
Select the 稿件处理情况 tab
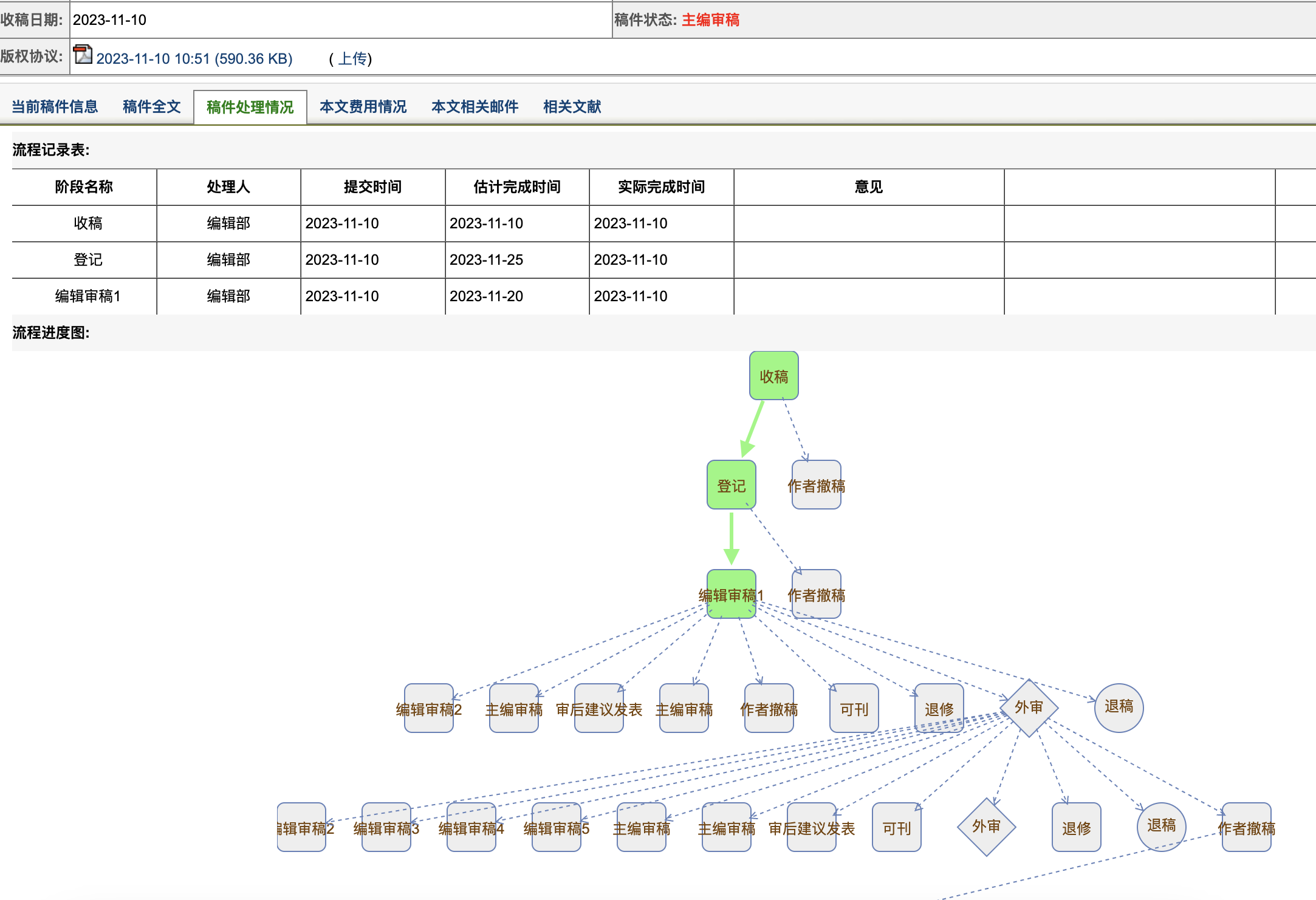coord(250,107)
